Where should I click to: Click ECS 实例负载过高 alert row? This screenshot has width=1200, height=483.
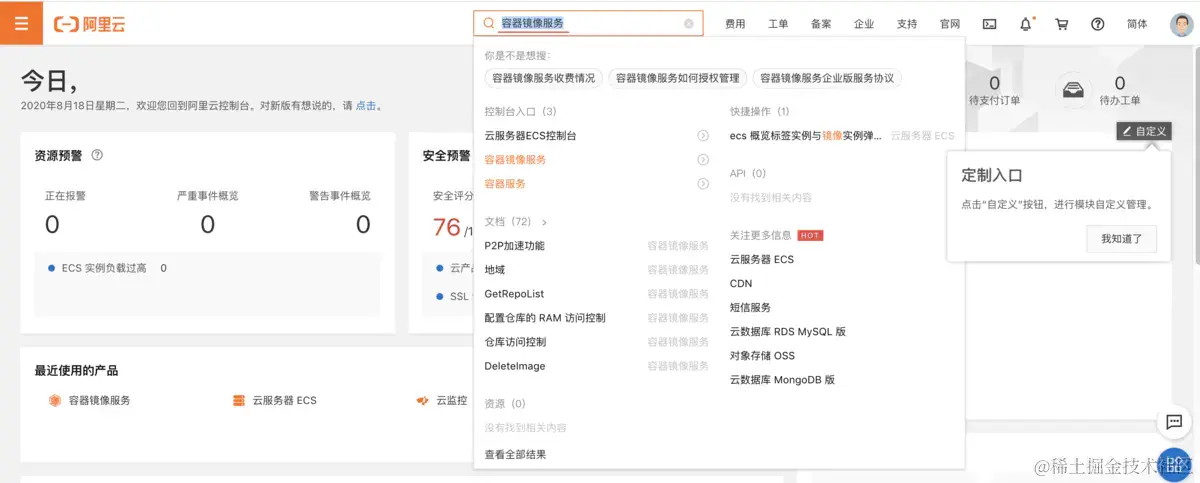point(207,268)
